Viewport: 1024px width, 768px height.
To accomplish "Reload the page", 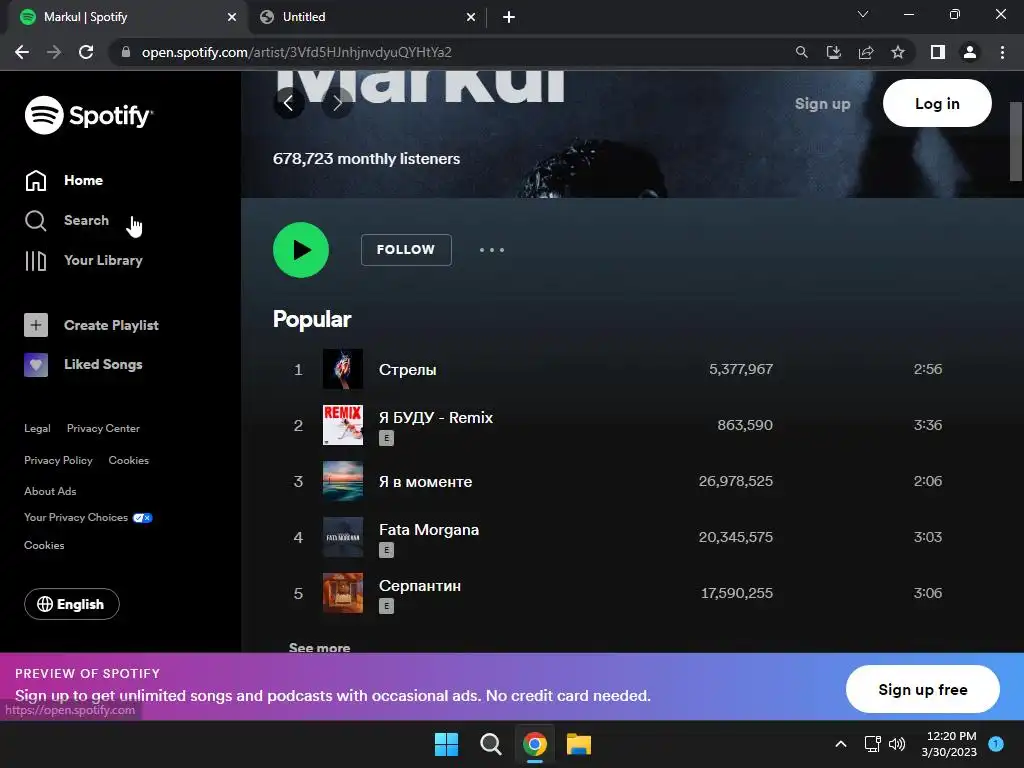I will [x=86, y=52].
